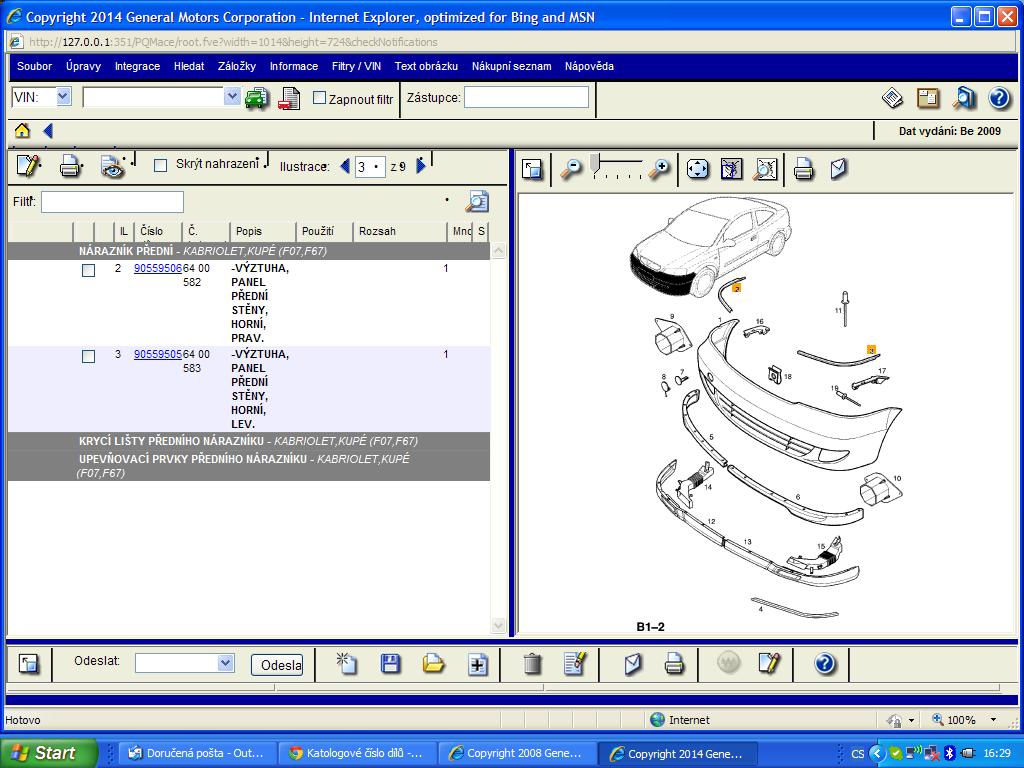Click the trash can delete icon

point(532,664)
